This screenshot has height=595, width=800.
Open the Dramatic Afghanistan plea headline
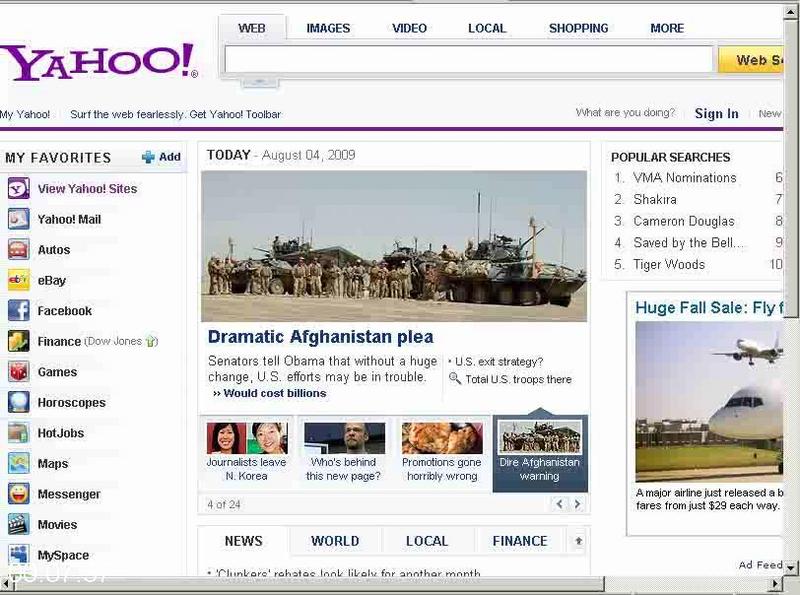[320, 337]
